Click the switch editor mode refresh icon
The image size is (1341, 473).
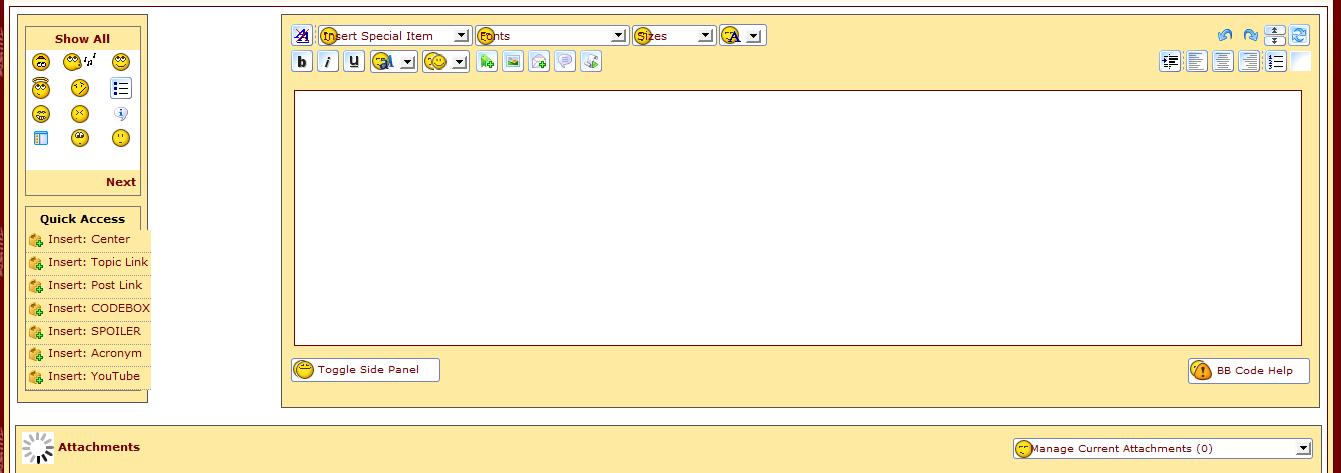point(1299,35)
